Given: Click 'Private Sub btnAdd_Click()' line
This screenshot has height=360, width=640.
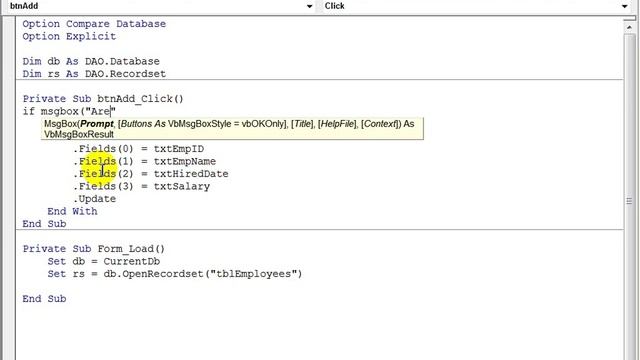Looking at the screenshot, I should (103, 99).
